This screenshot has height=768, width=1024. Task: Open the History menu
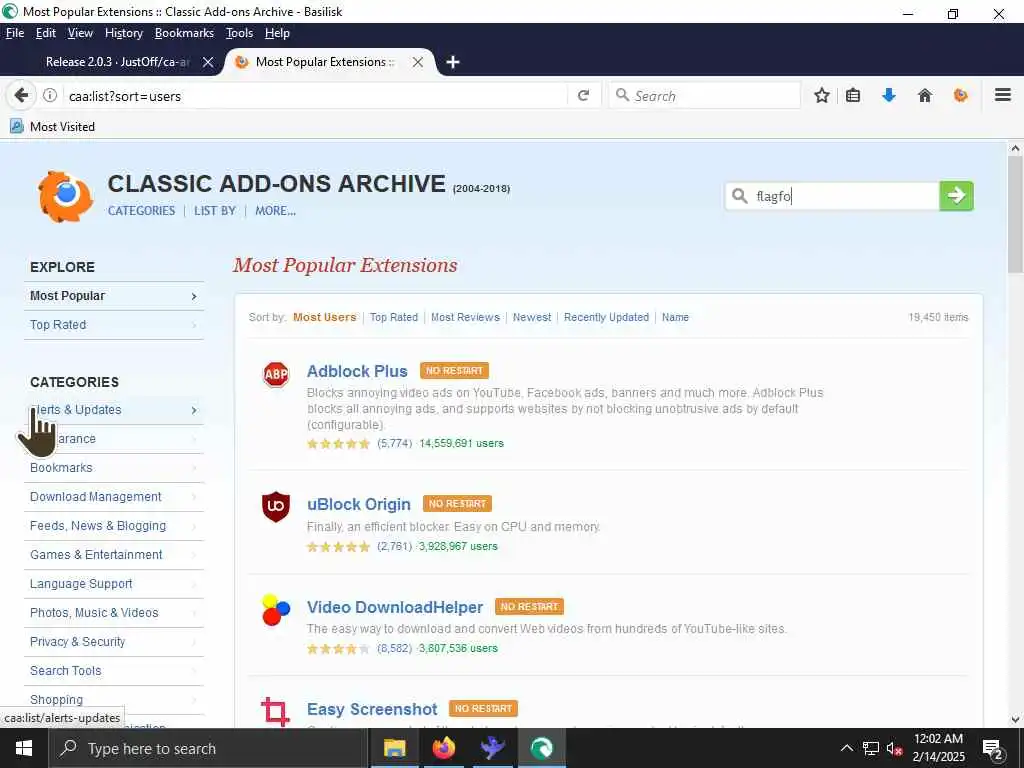123,33
